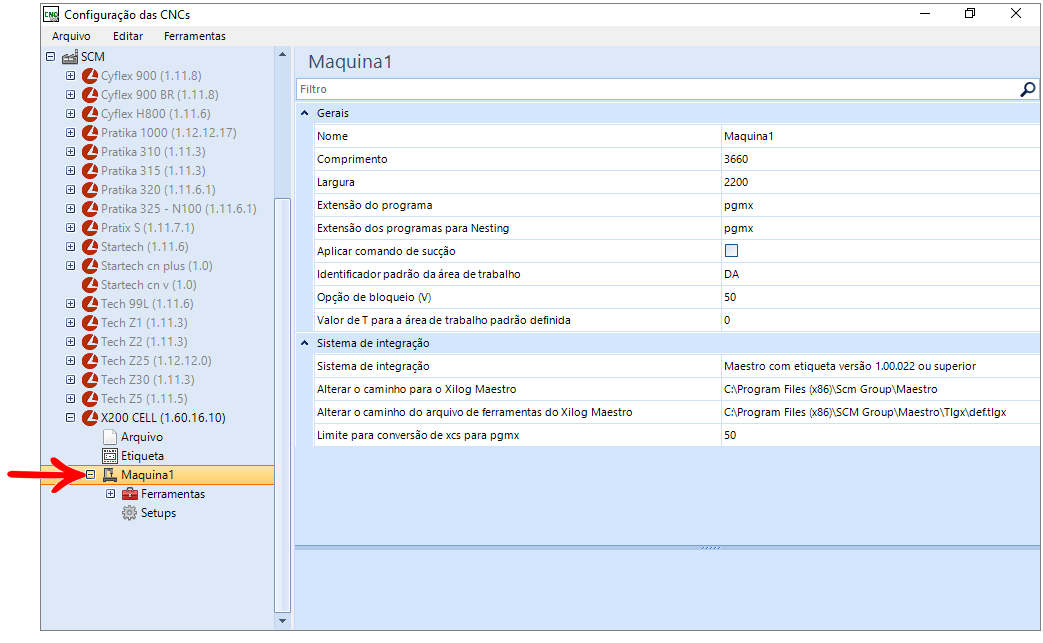The image size is (1043, 643).
Task: Click tree scrollbar up arrow
Action: tap(282, 55)
